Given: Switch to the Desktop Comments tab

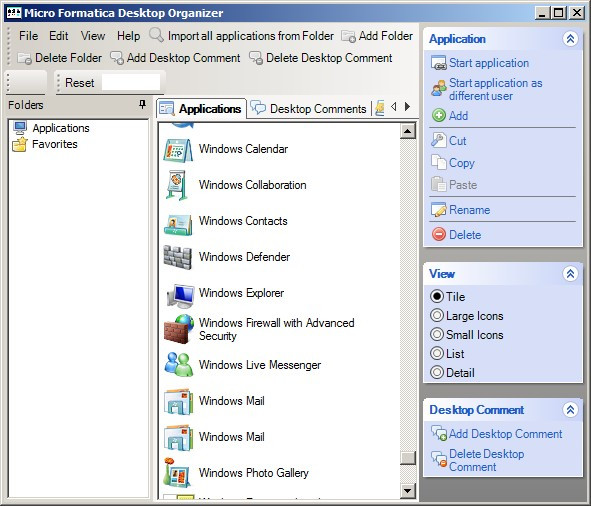Looking at the screenshot, I should (x=309, y=109).
